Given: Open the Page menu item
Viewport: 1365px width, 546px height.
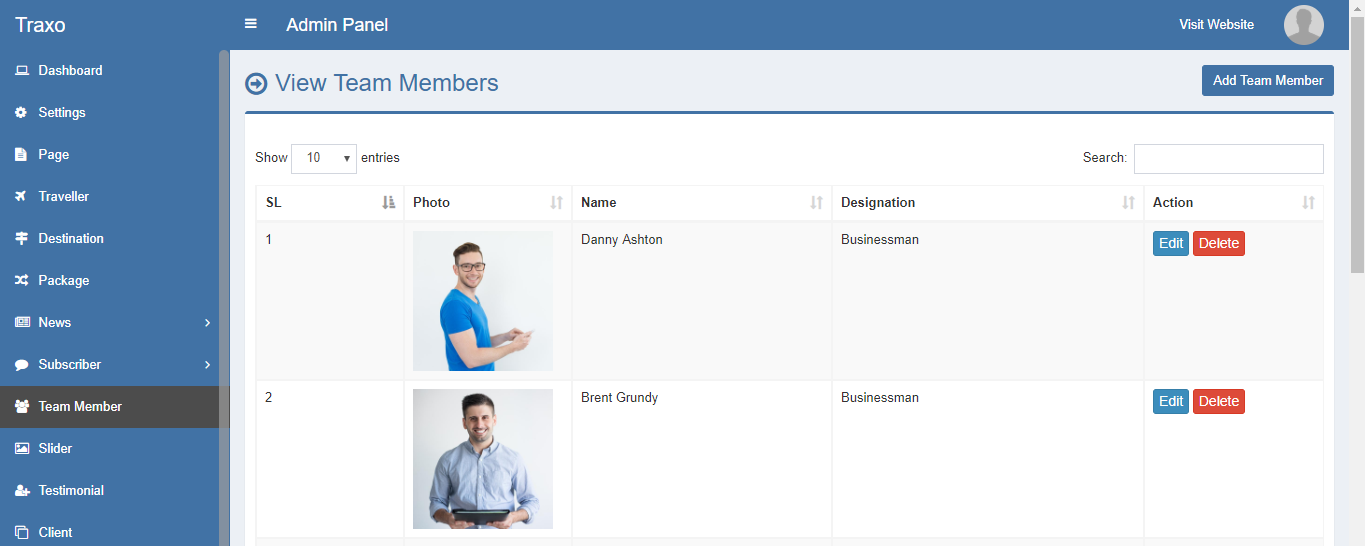Looking at the screenshot, I should pyautogui.click(x=53, y=155).
